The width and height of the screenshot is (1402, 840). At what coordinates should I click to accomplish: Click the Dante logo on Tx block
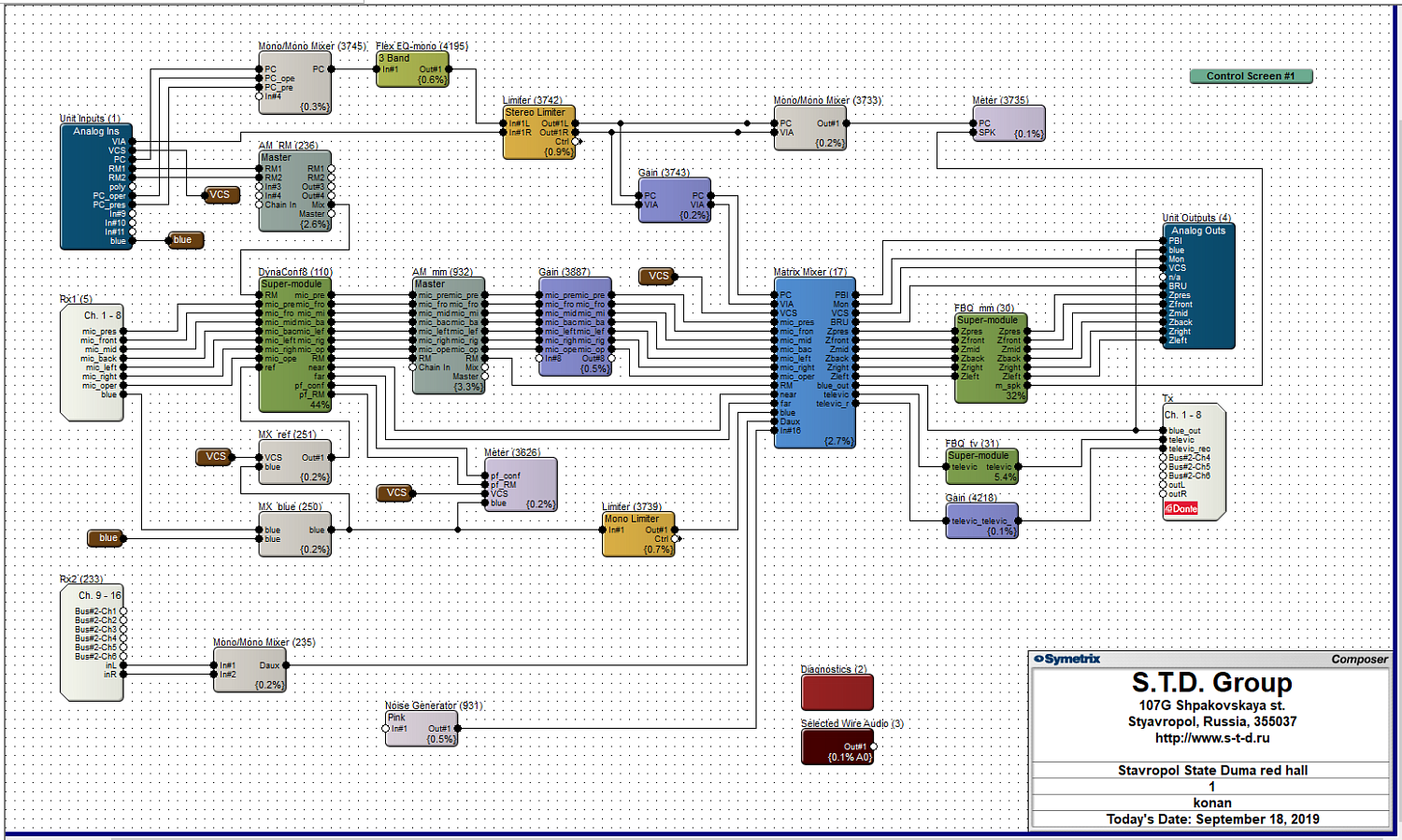(1180, 509)
